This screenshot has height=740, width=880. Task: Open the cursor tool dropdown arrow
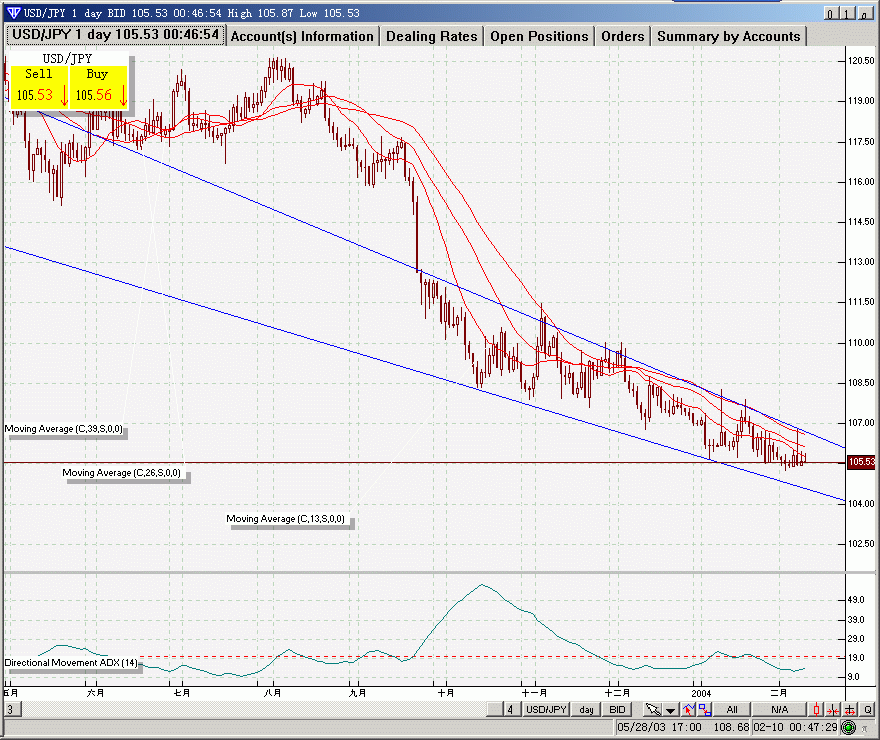coord(670,710)
